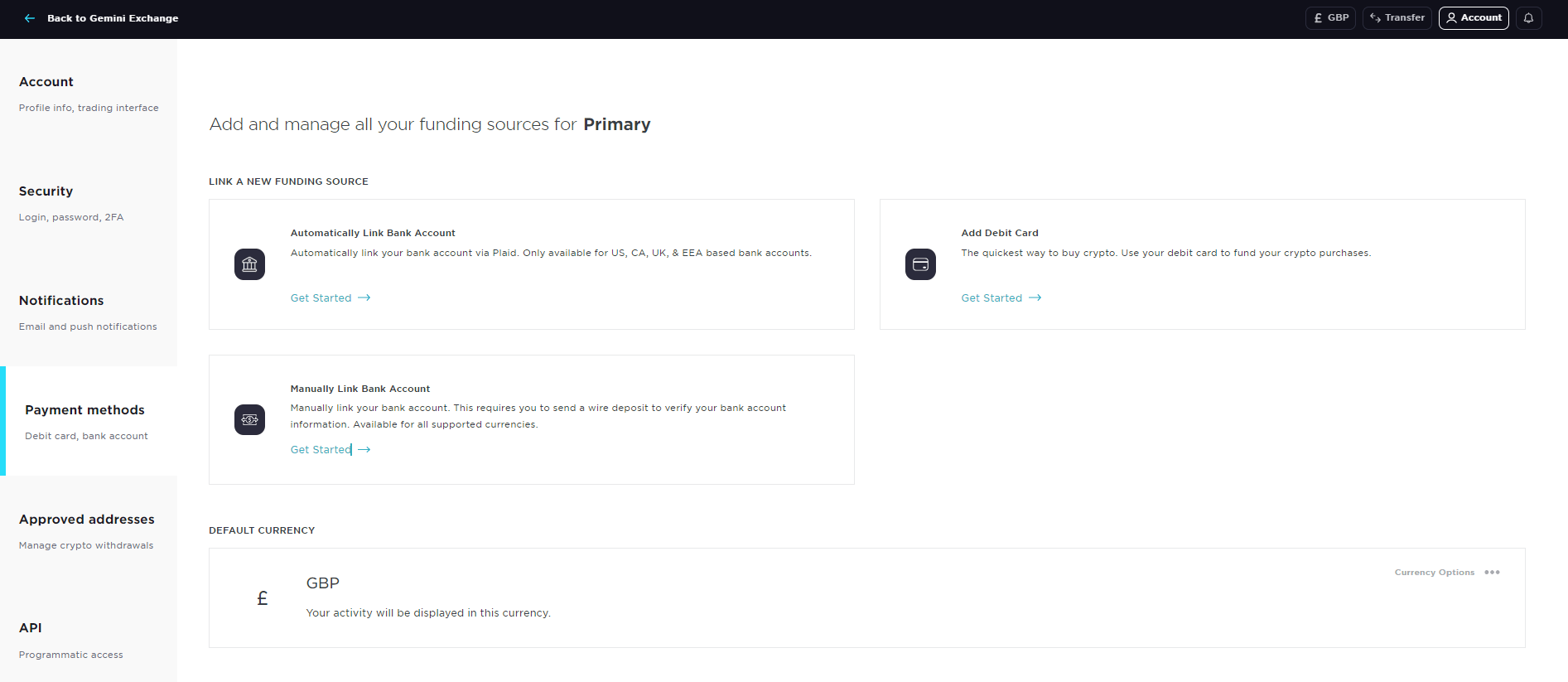The height and width of the screenshot is (682, 1568).
Task: Click the debit card icon
Action: 920,264
